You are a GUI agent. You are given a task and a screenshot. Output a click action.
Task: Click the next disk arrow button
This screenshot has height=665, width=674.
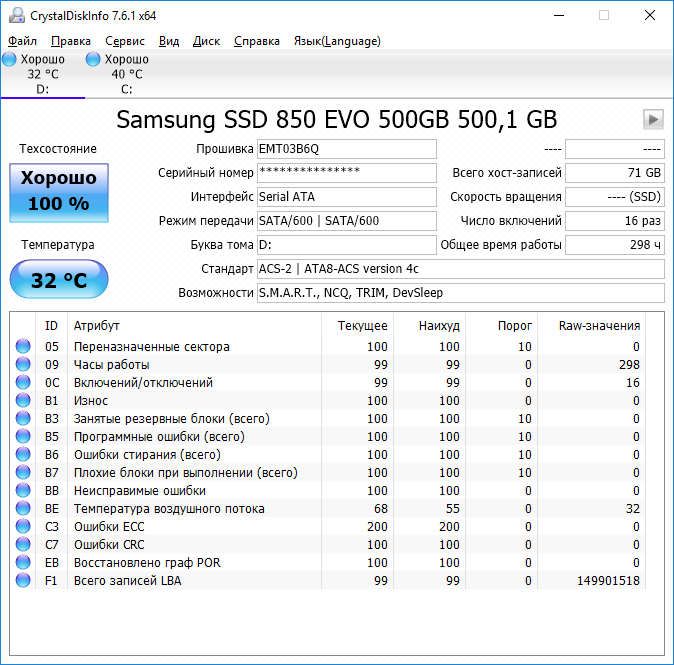pos(653,120)
